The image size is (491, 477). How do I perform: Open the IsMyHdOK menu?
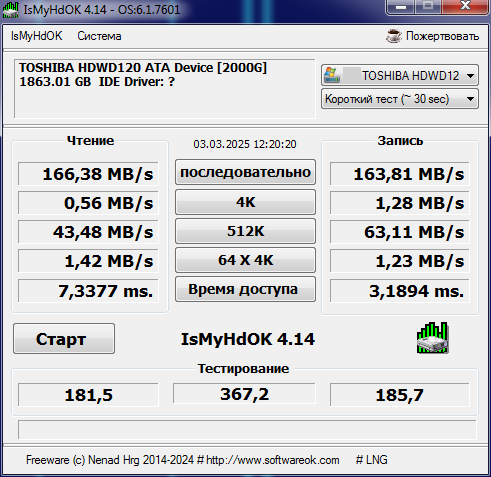click(36, 36)
